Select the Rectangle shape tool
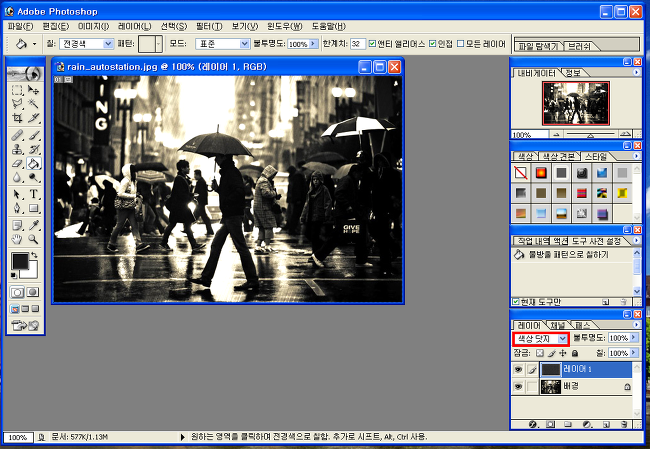 tap(33, 208)
